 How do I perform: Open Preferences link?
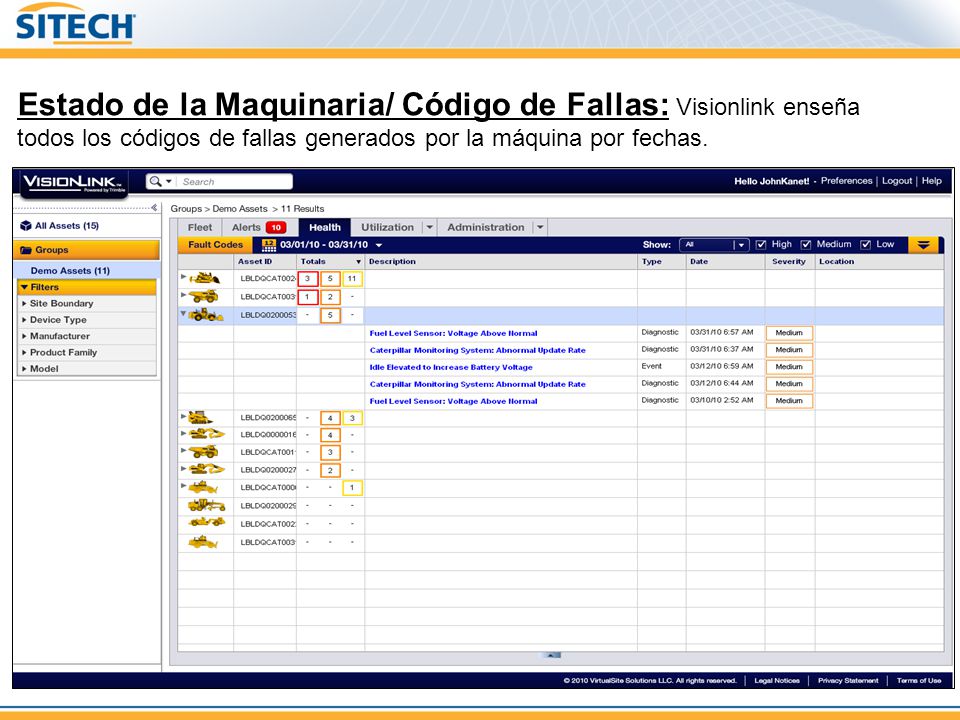tap(846, 181)
